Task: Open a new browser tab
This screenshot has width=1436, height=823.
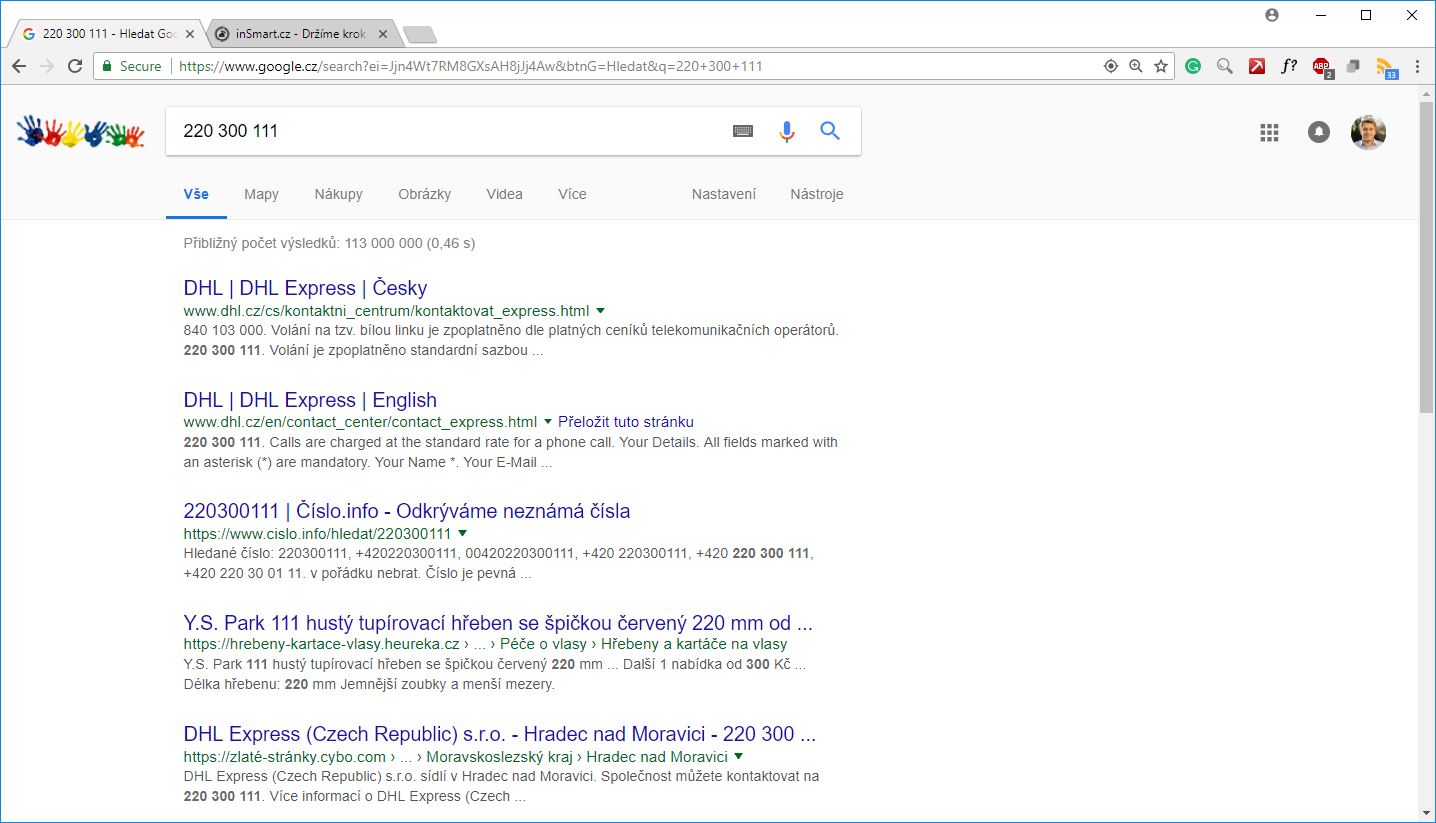Action: click(x=420, y=35)
